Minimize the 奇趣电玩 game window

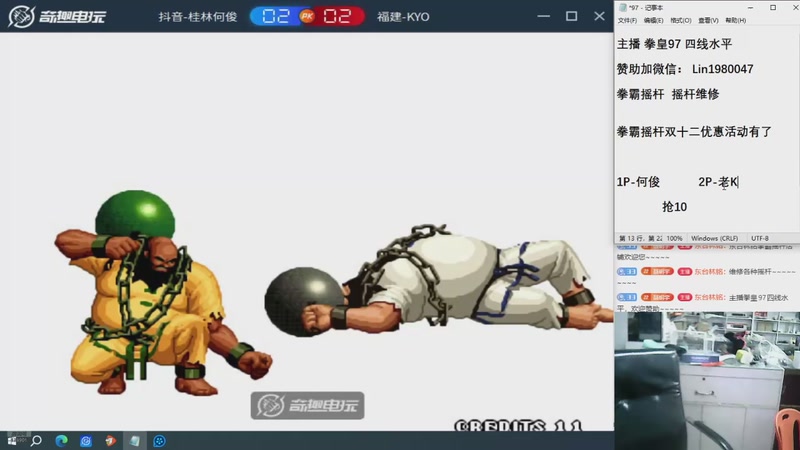tap(544, 16)
